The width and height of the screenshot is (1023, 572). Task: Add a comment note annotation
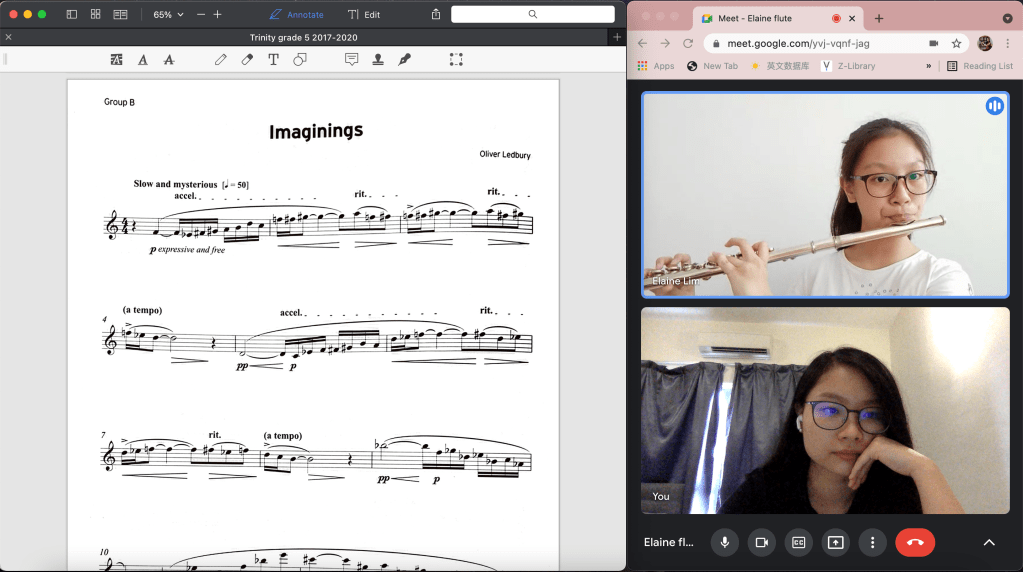pos(352,60)
